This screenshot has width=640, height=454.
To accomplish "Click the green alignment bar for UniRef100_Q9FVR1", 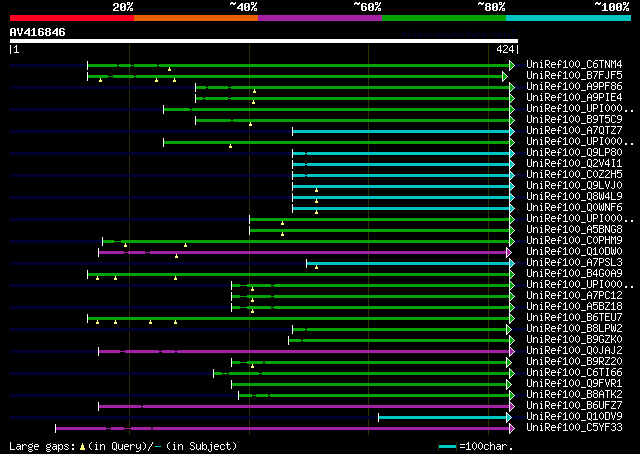I will [x=369, y=384].
